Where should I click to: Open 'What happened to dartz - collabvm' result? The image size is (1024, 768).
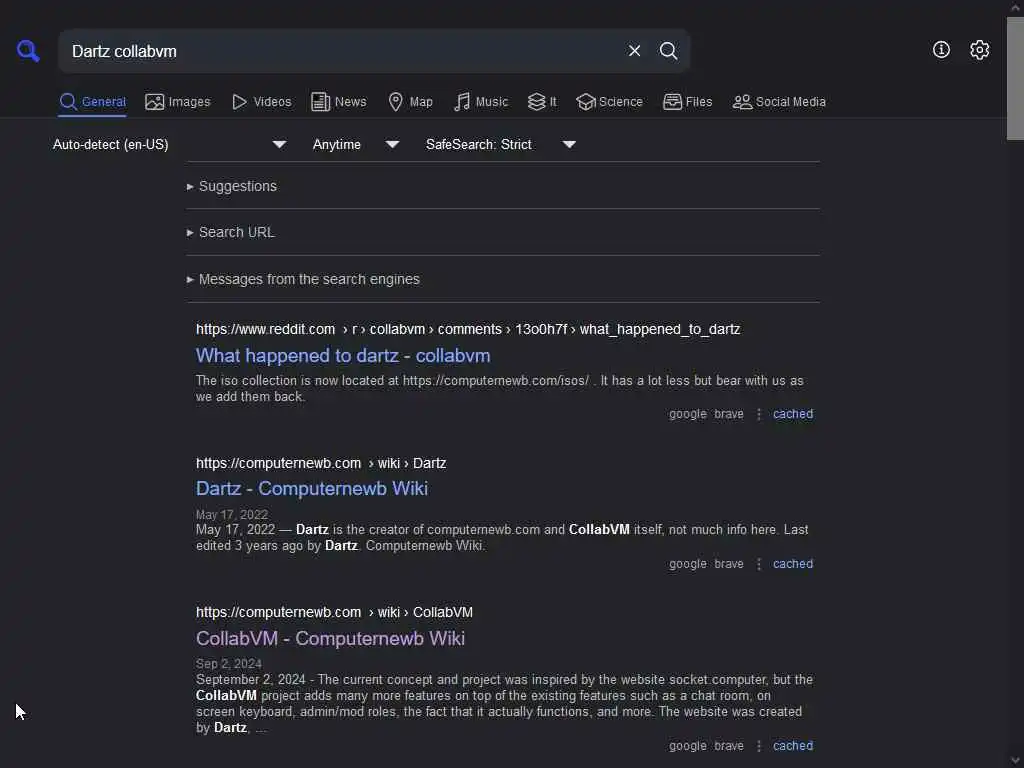tap(343, 356)
